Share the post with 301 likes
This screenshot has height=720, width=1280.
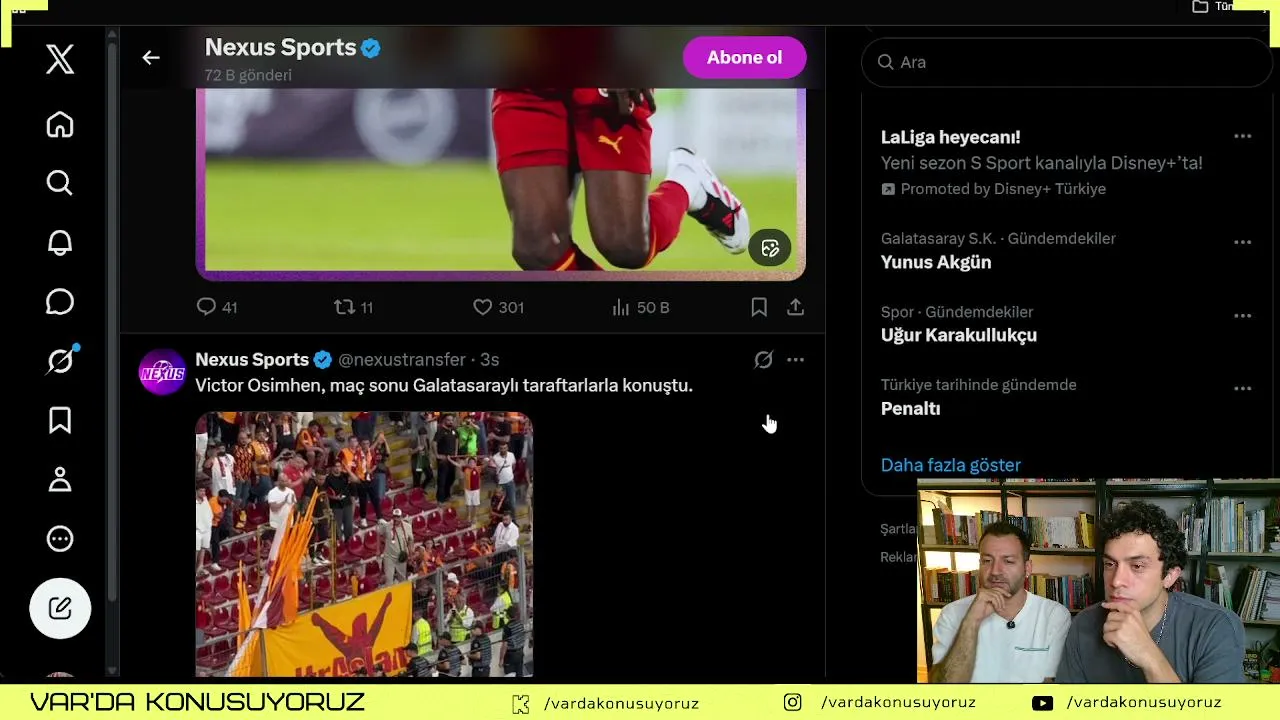click(795, 307)
